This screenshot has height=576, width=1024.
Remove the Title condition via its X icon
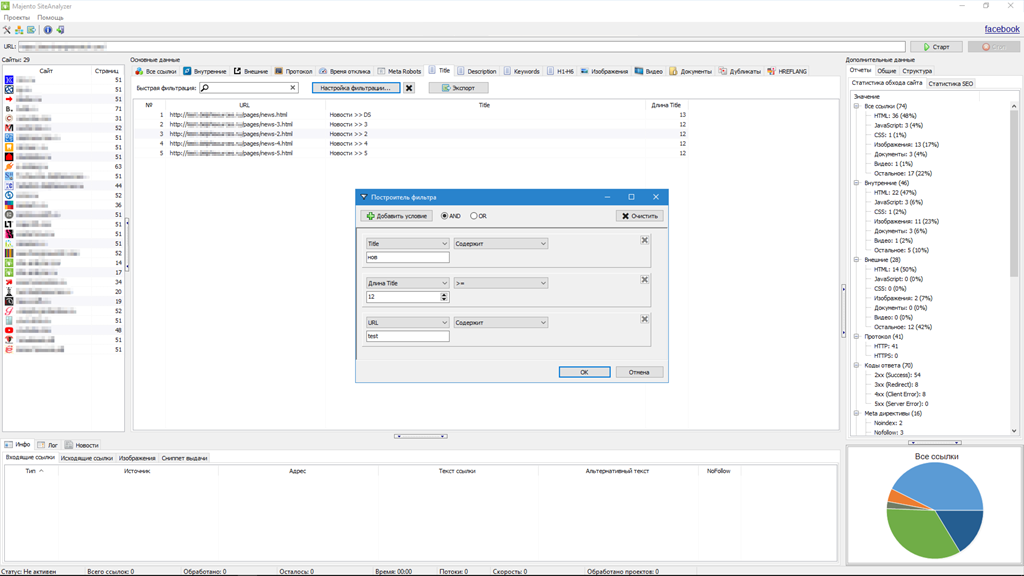click(645, 240)
